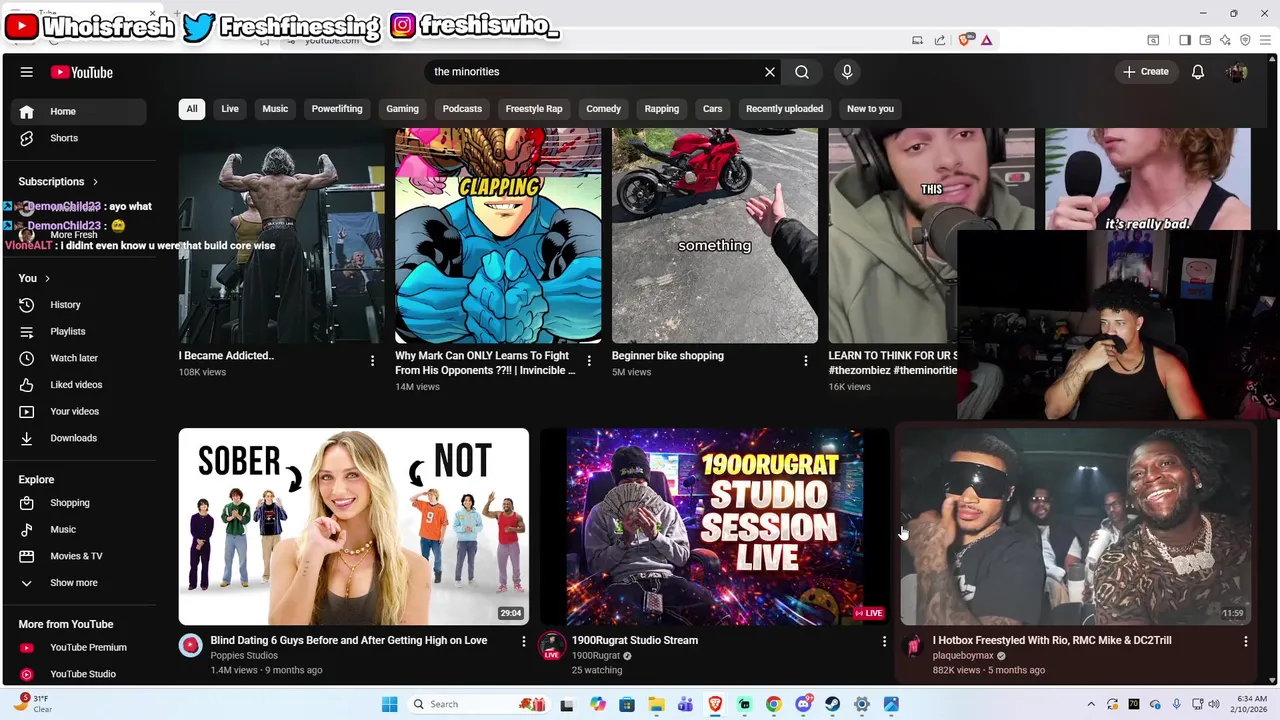1280x720 pixels.
Task: Start voice search with the microphone
Action: tap(847, 72)
